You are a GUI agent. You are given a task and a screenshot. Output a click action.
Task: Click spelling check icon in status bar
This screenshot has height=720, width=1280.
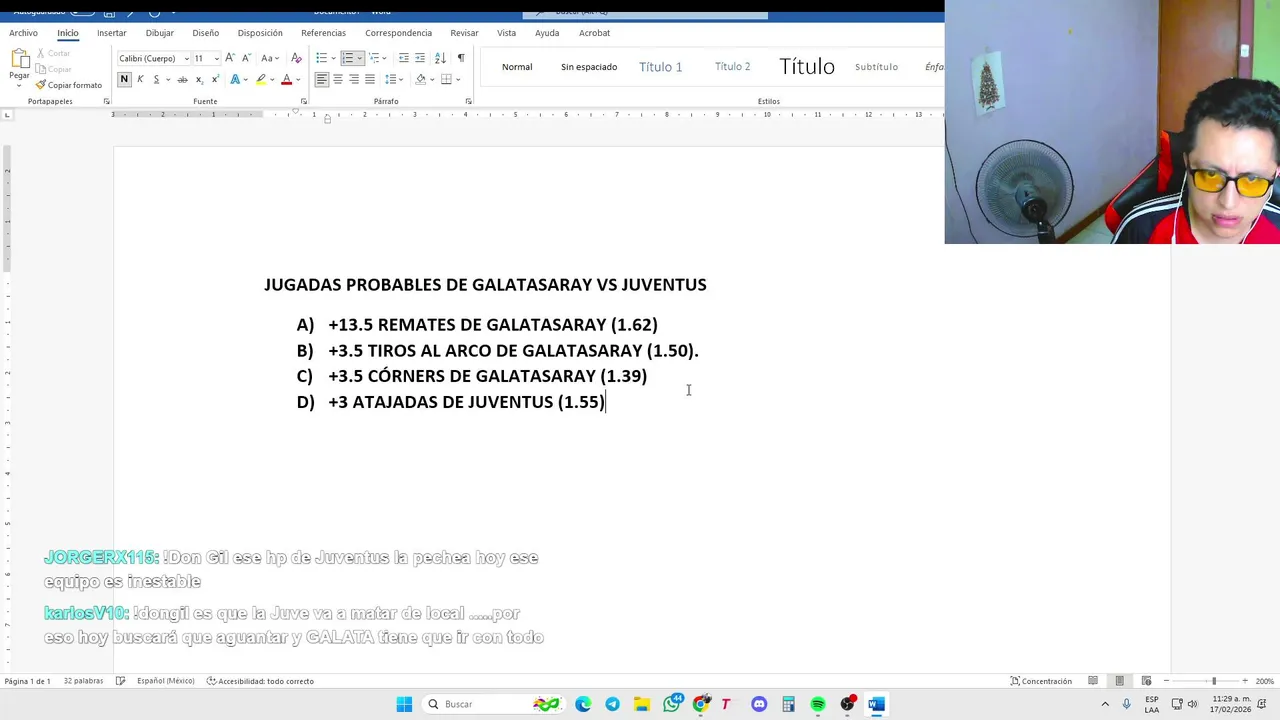point(120,681)
